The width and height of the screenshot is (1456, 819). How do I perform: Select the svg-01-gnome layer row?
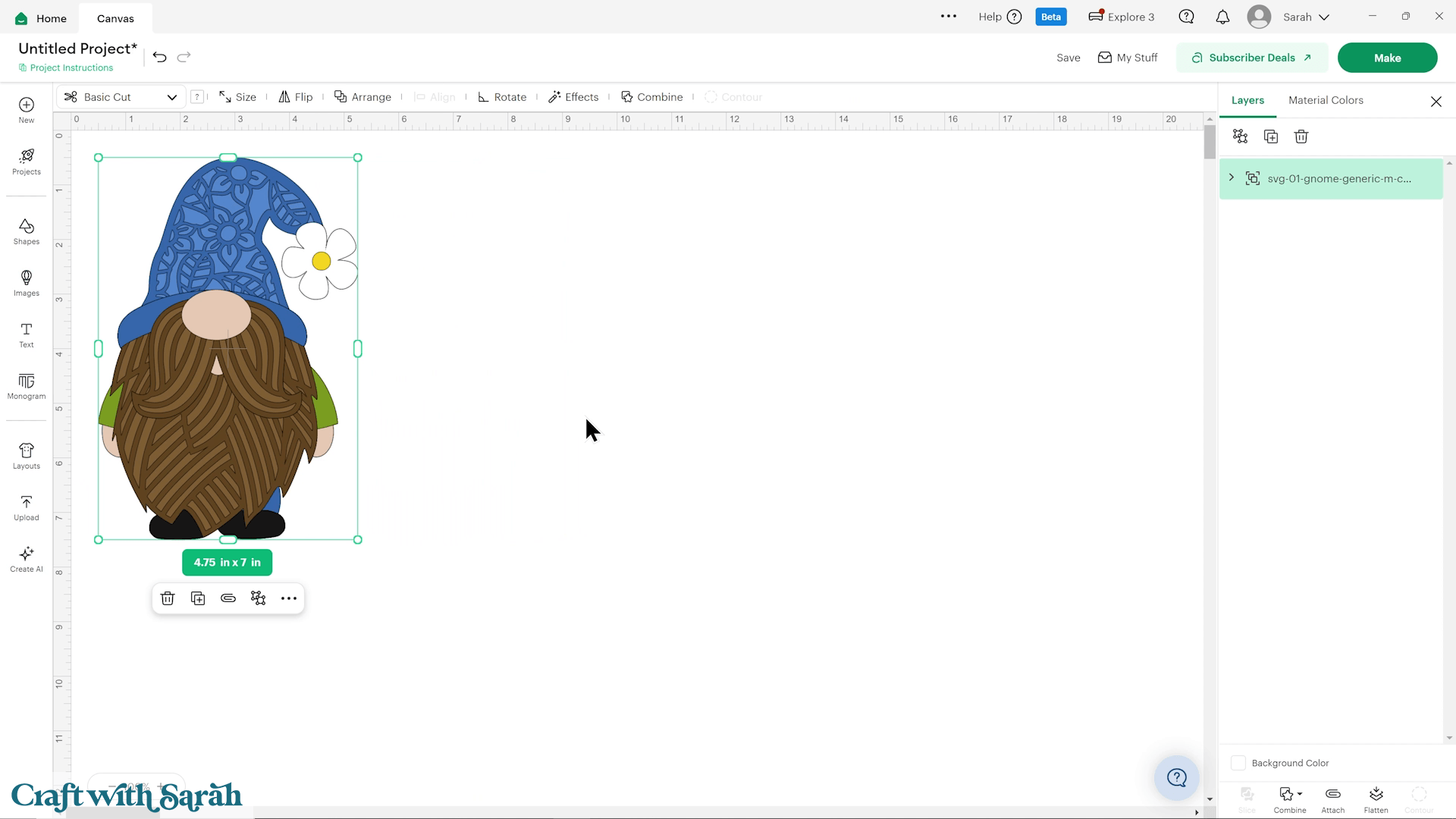1331,179
